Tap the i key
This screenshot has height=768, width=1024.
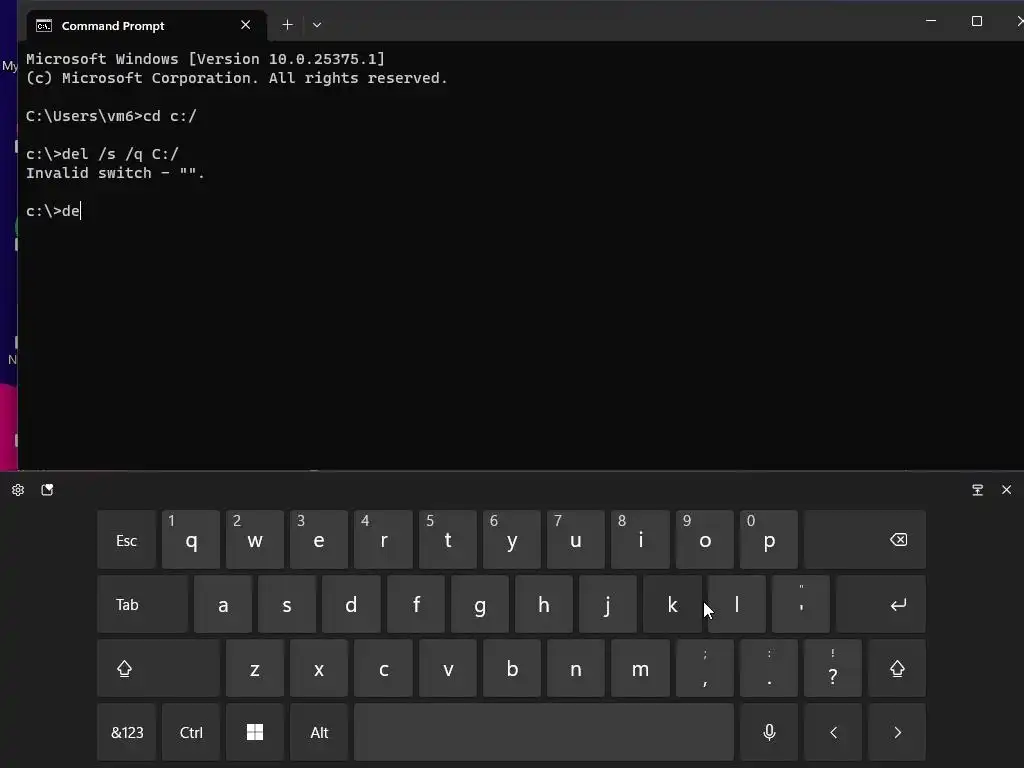pyautogui.click(x=640, y=540)
